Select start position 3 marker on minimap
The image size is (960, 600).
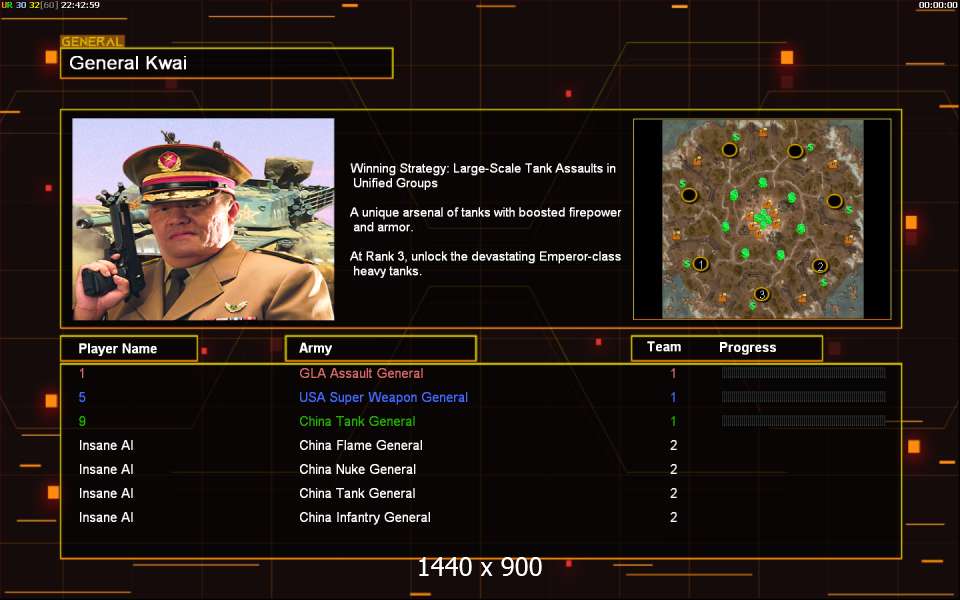click(762, 294)
